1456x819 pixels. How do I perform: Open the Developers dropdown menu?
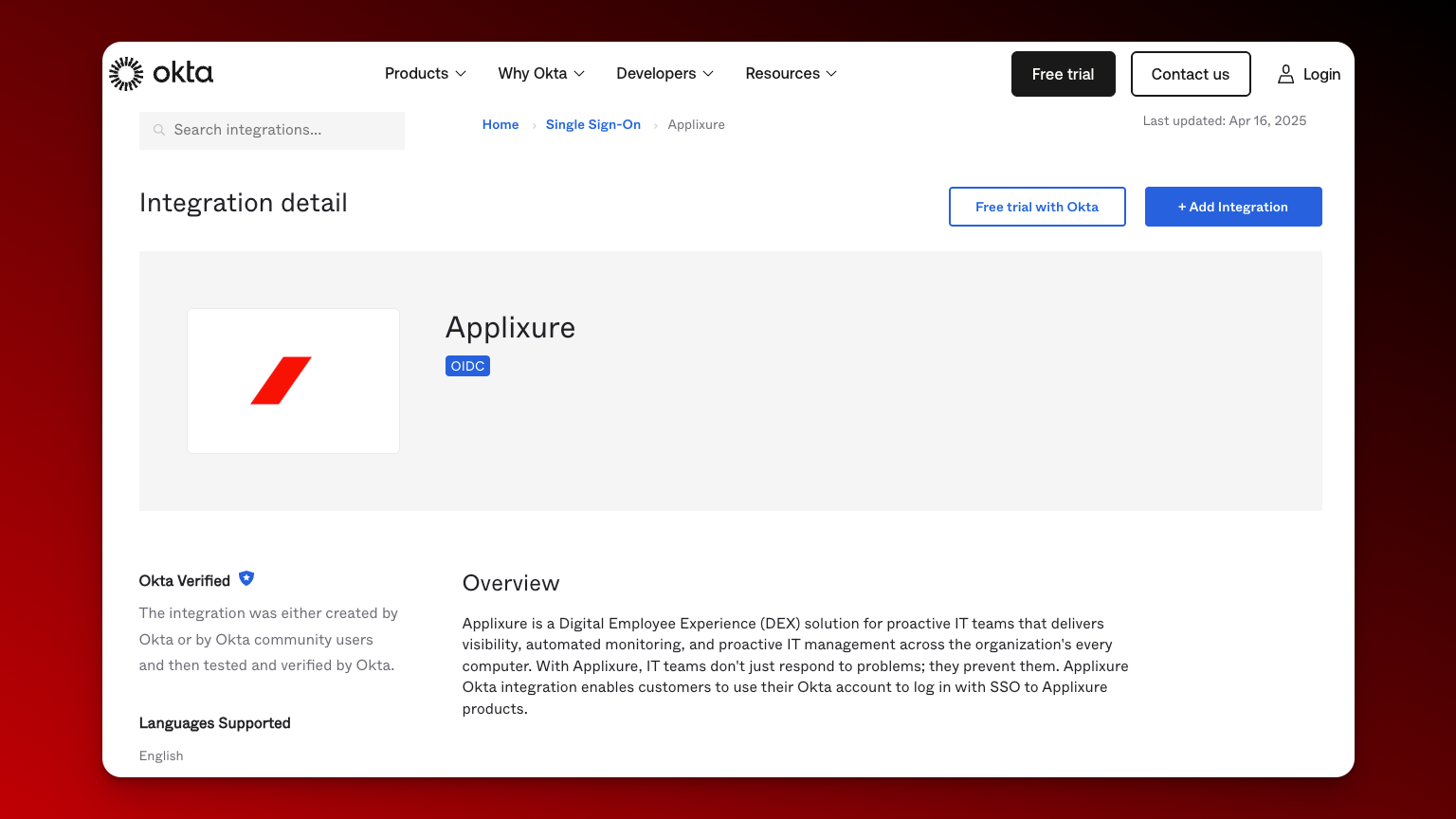pos(665,74)
